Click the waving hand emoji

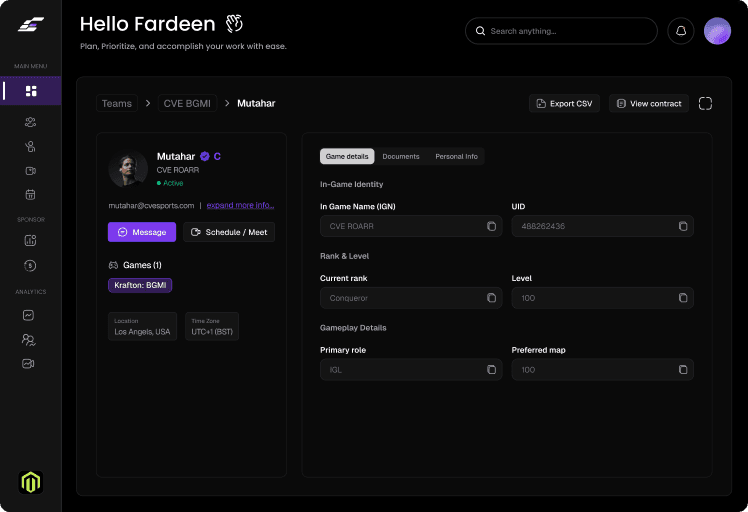click(234, 23)
